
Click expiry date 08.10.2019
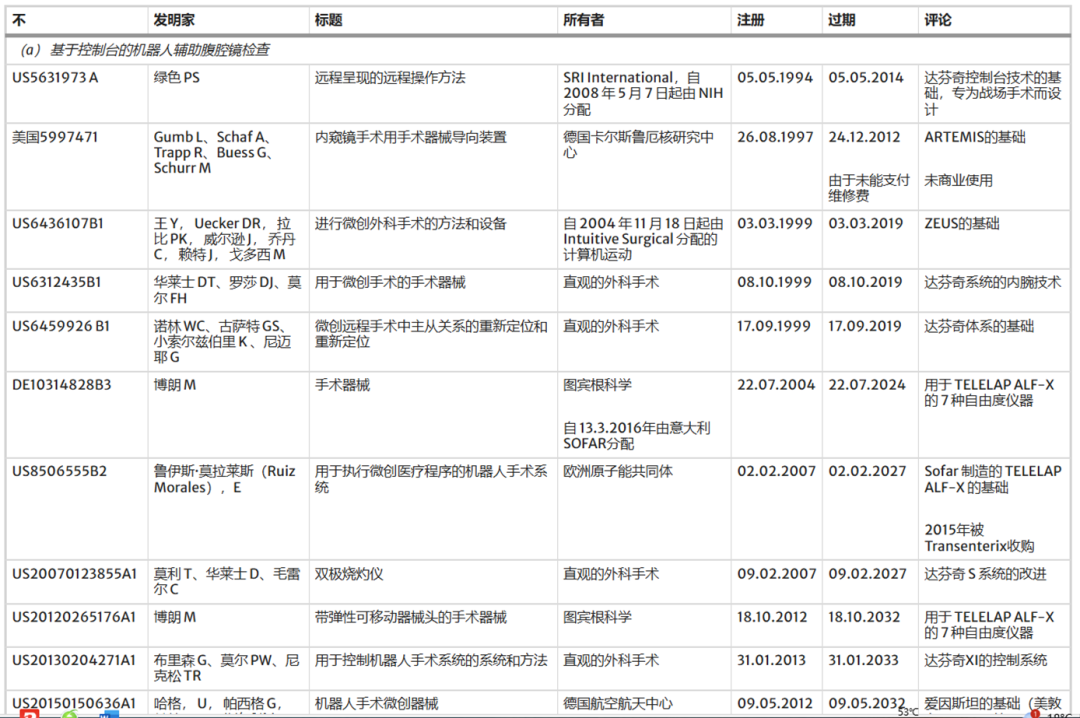(865, 282)
